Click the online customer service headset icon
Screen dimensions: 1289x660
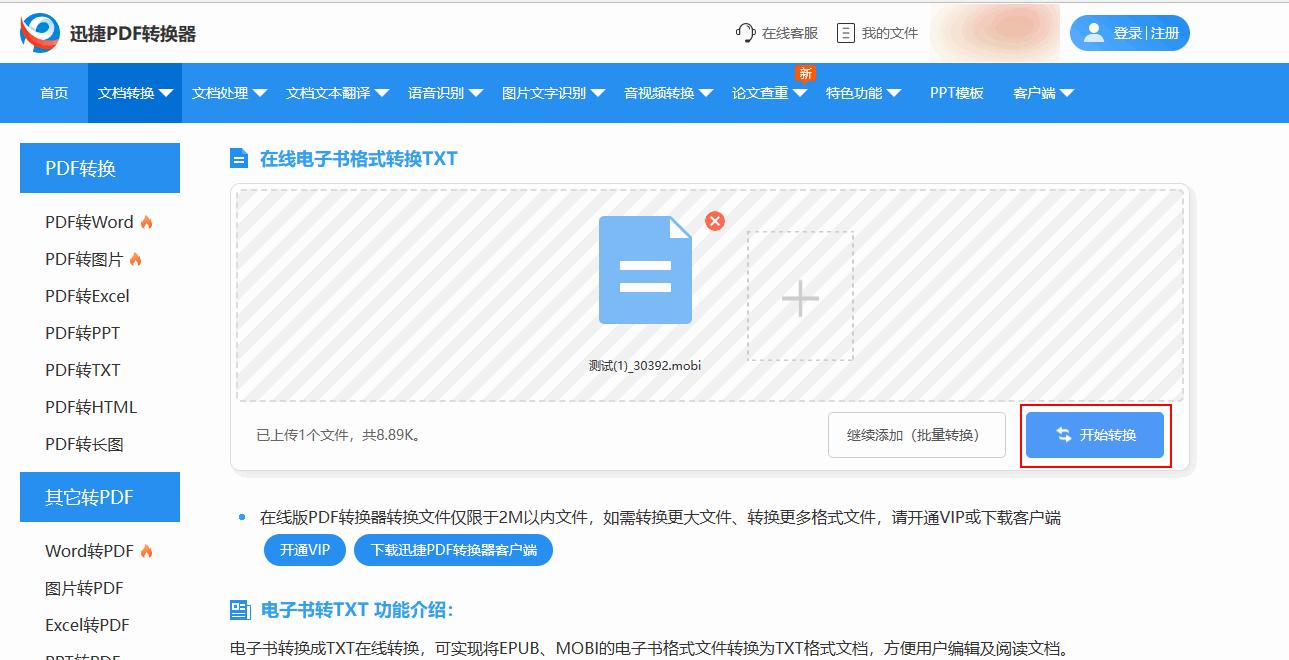(746, 33)
